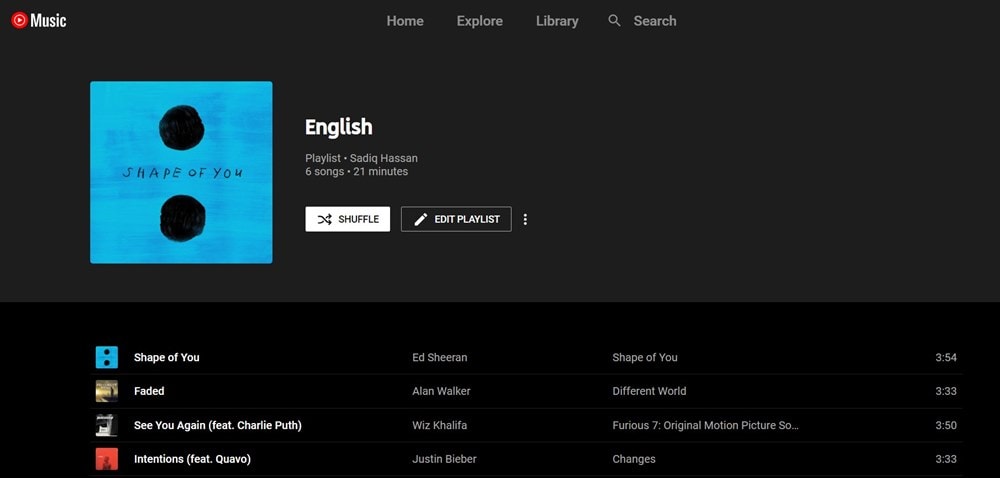Viewport: 1000px width, 478px height.
Task: Open the playlist three-dot menu
Action: 525,219
